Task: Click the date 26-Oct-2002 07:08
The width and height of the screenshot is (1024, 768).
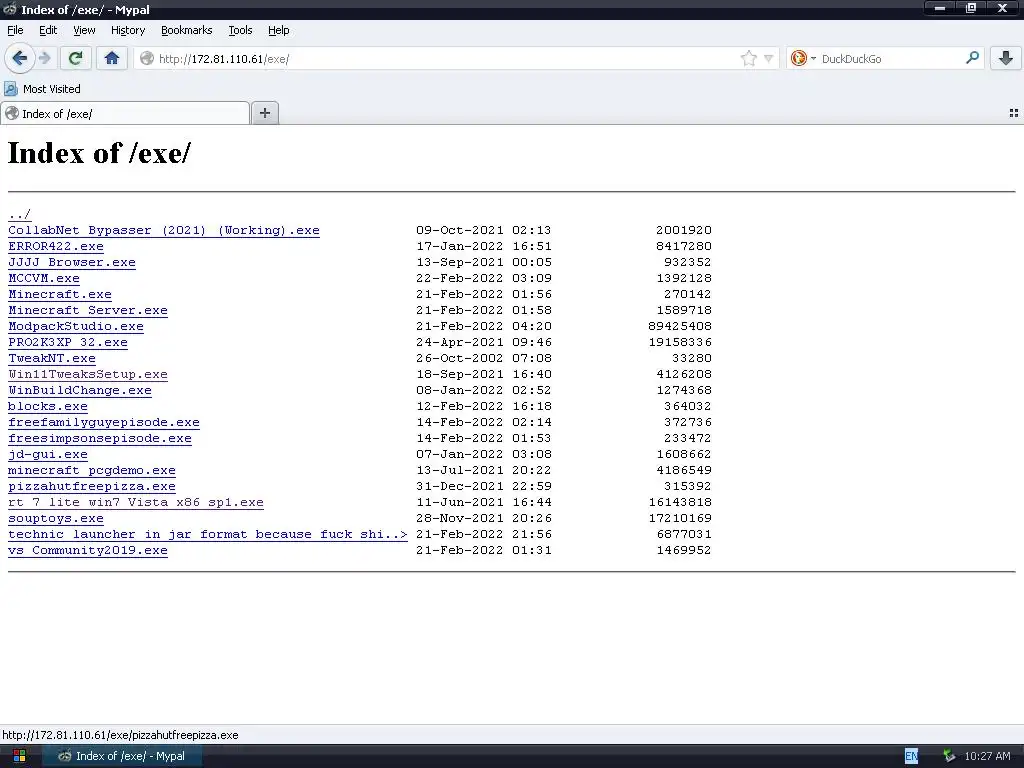Action: pyautogui.click(x=484, y=359)
